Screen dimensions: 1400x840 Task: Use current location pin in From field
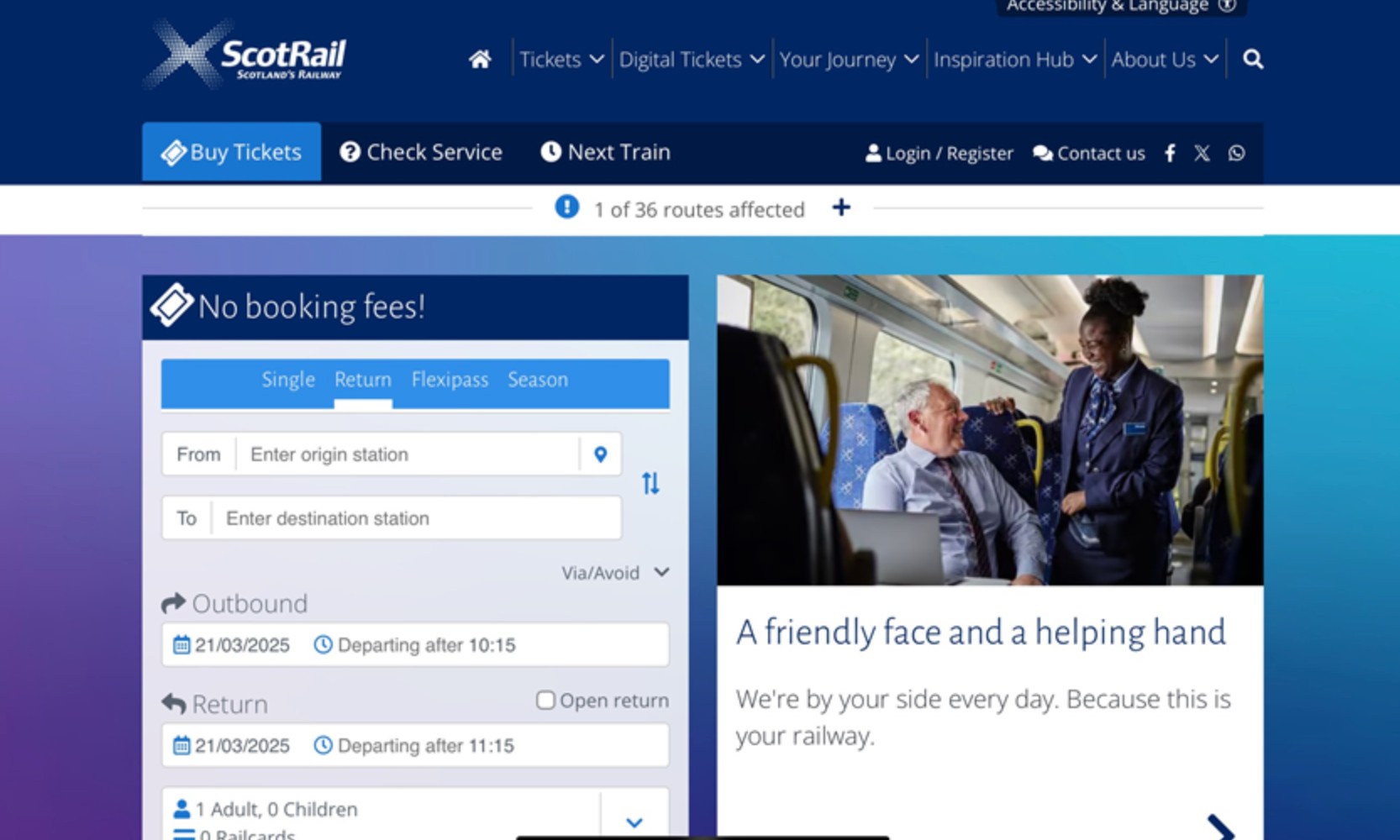pos(600,454)
